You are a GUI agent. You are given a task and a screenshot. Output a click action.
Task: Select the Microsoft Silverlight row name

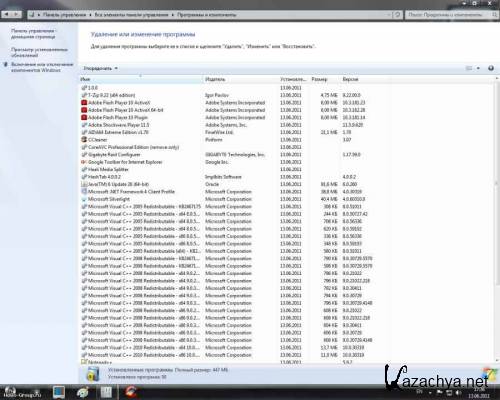[109, 199]
